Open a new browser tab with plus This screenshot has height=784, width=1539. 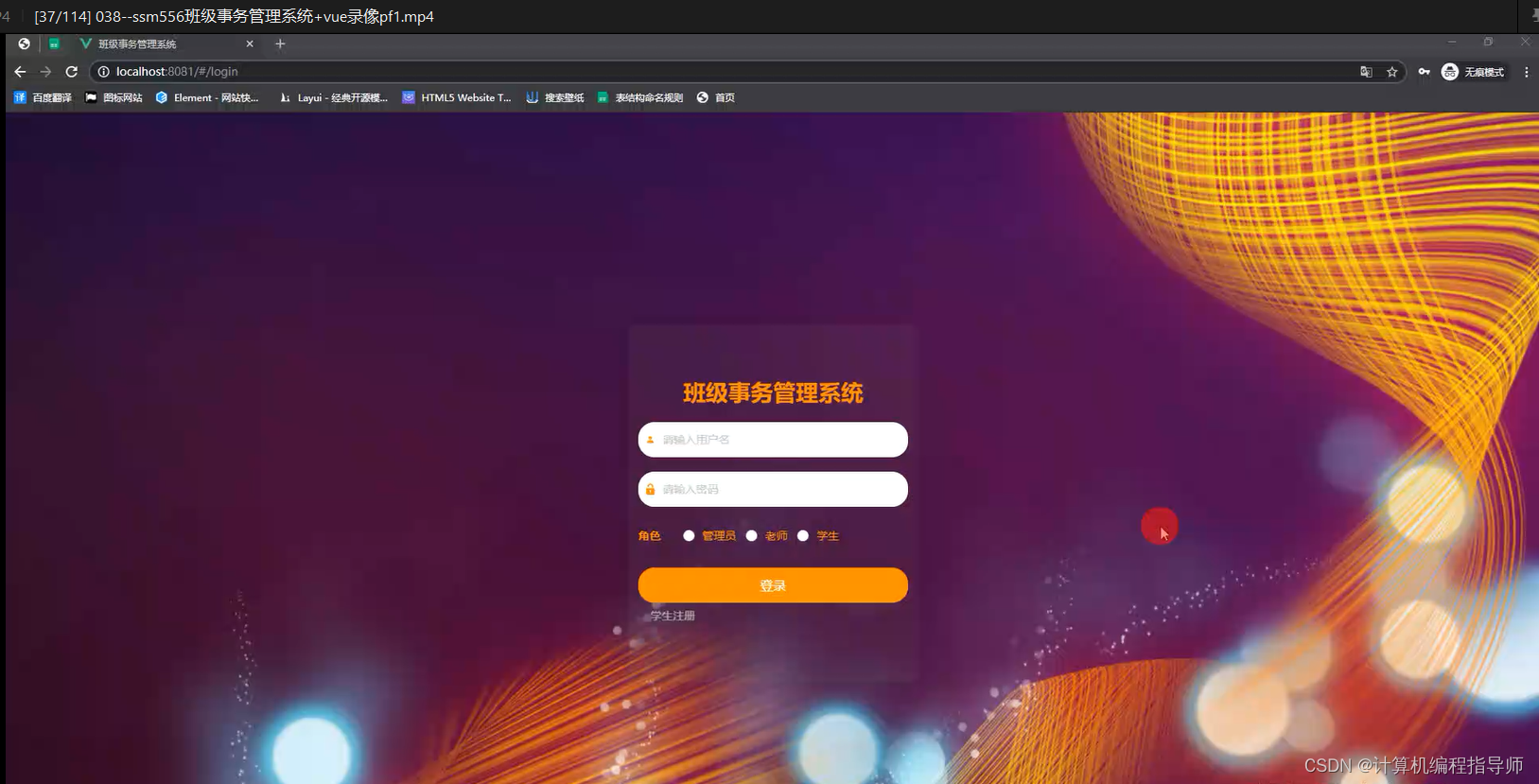click(x=280, y=44)
